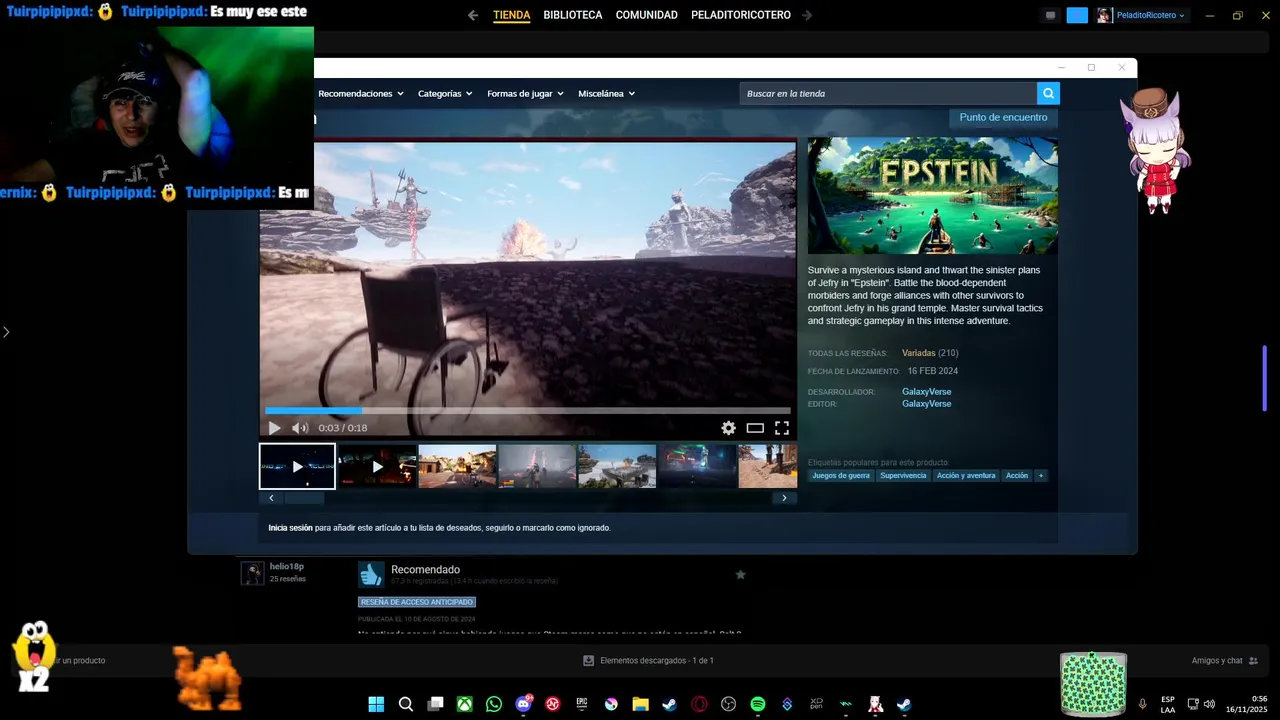The width and height of the screenshot is (1280, 720).
Task: Click helio18p's reviewer avatar
Action: pos(252,573)
